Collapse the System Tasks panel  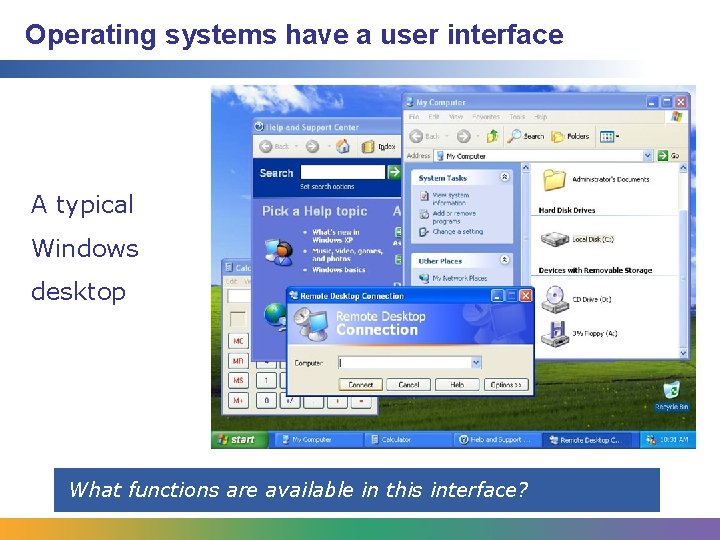coord(505,177)
